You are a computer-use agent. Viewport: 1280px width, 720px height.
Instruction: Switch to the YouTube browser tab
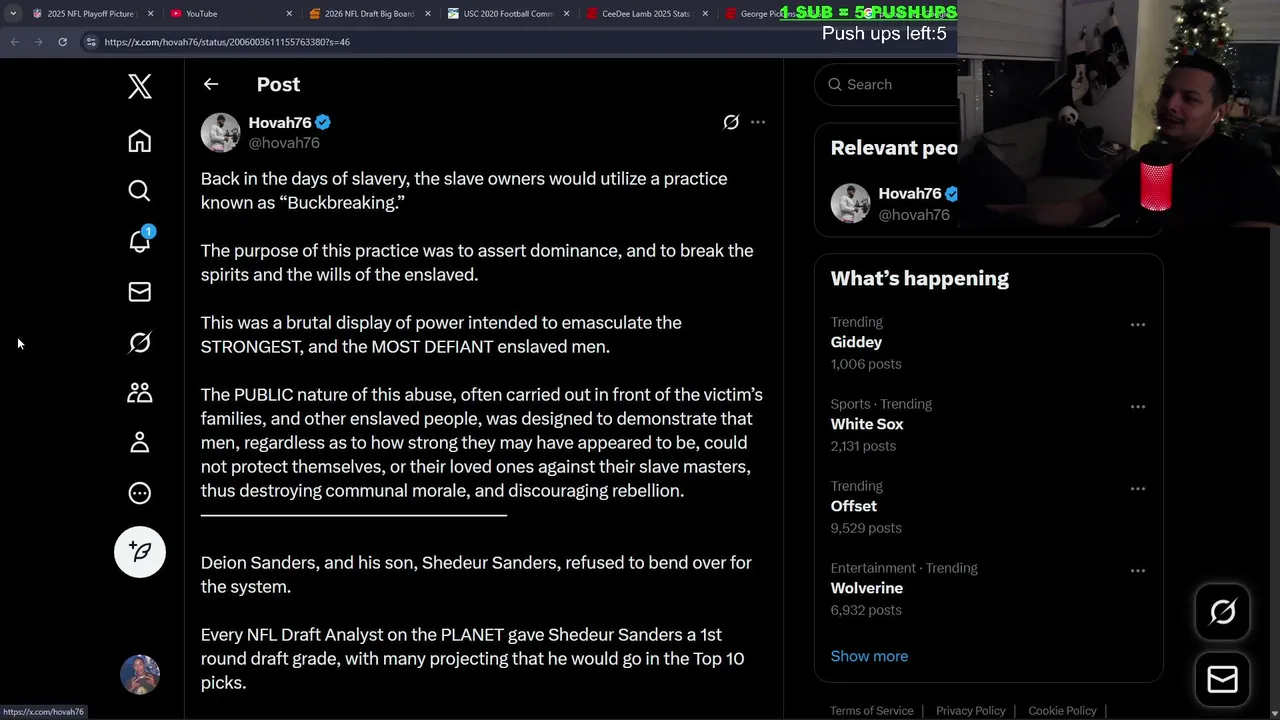pyautogui.click(x=228, y=14)
